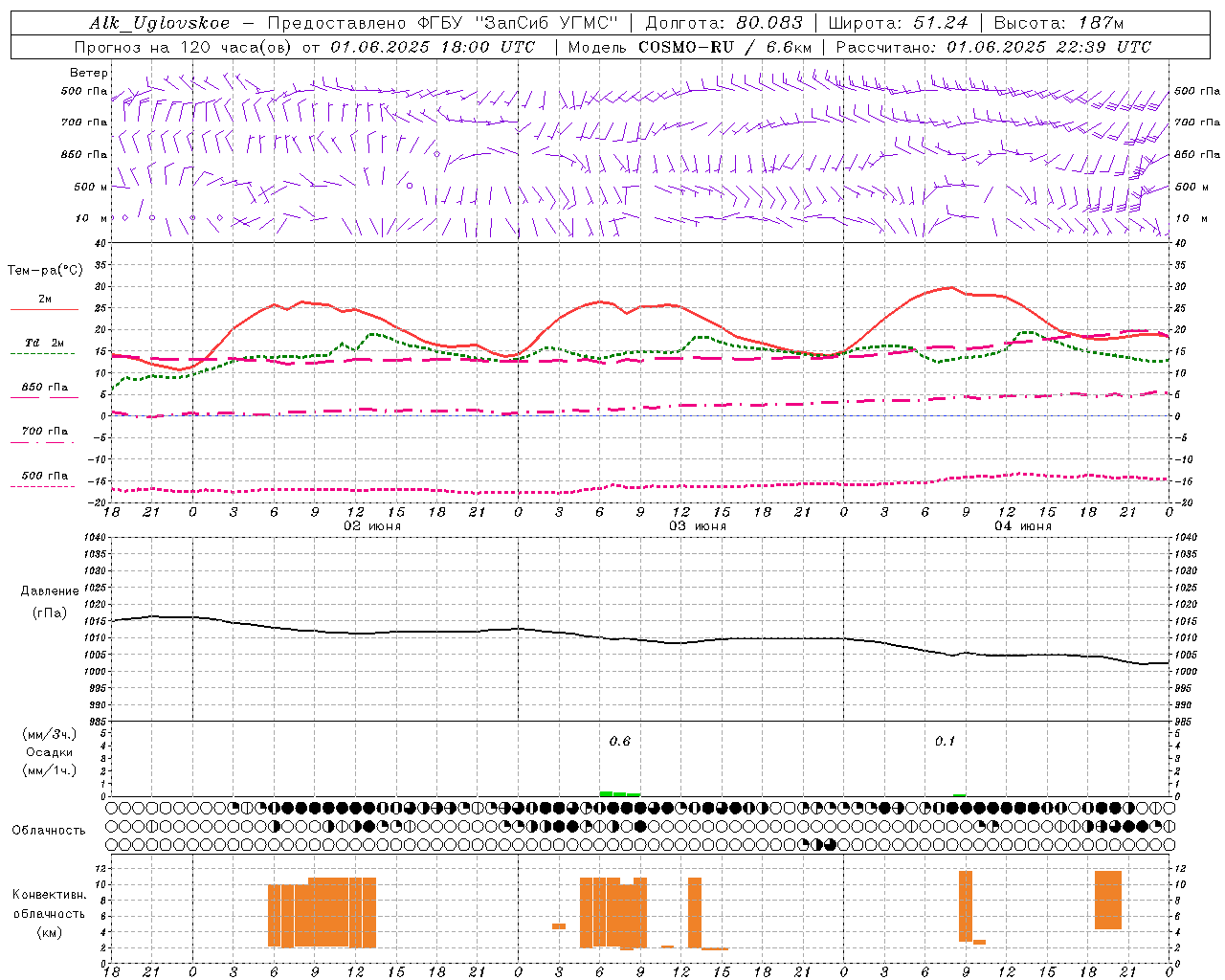Click the green precipitation bar below 0.6
This screenshot has height=980, width=1225.
pos(619,793)
